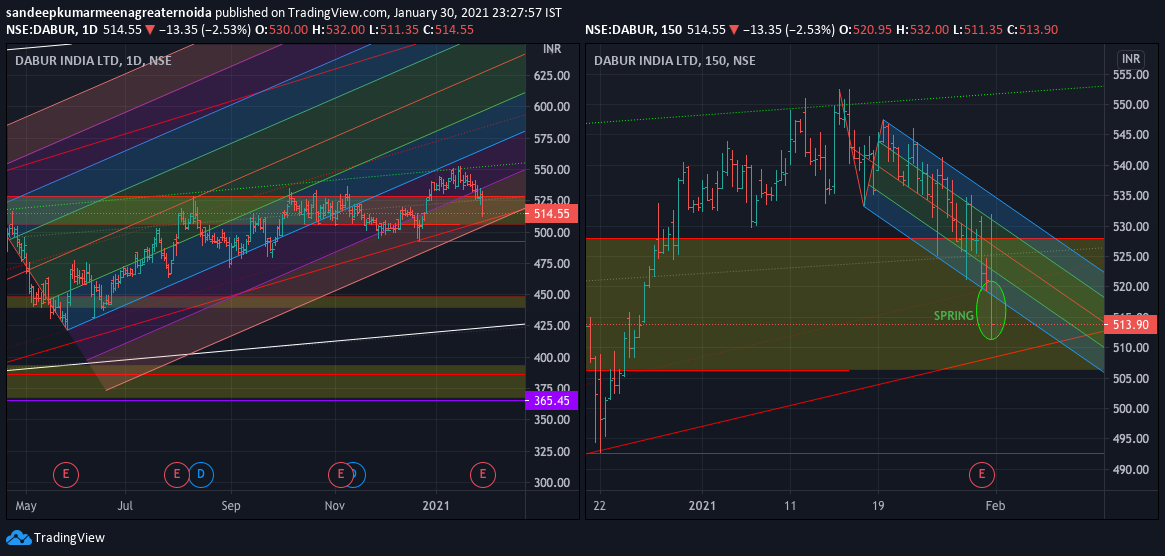Click the O:530.00 open value in the daily header
The width and height of the screenshot is (1165, 556).
coord(282,30)
